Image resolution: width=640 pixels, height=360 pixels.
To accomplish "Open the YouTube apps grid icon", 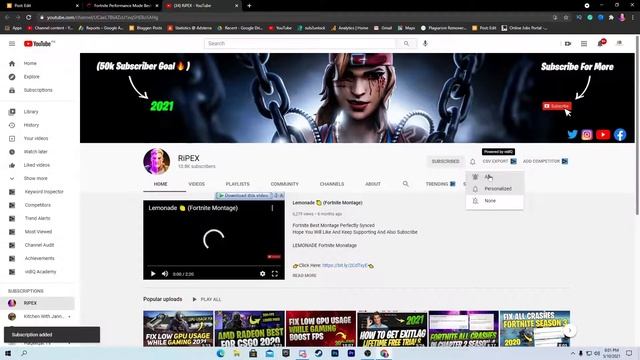I will point(584,44).
